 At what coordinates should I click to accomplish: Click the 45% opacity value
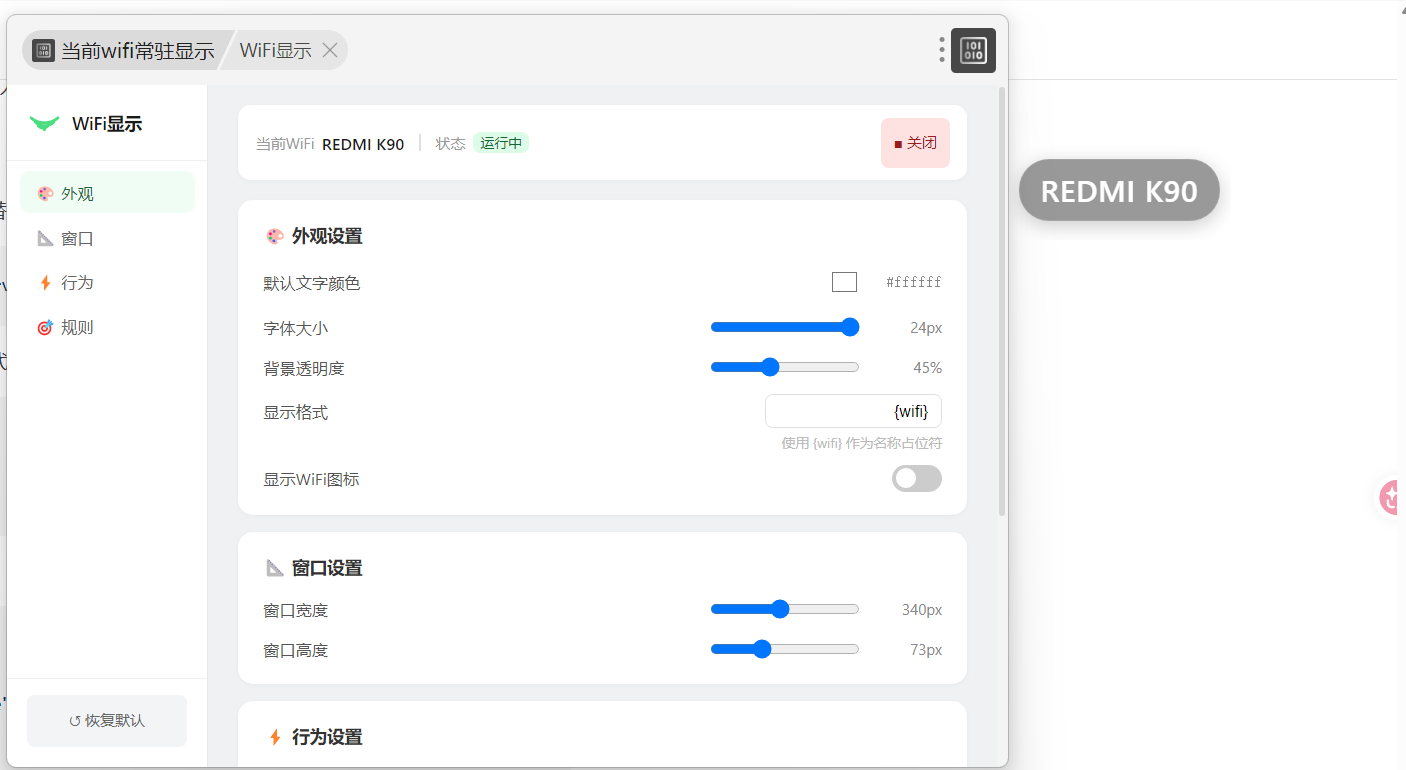(x=927, y=368)
